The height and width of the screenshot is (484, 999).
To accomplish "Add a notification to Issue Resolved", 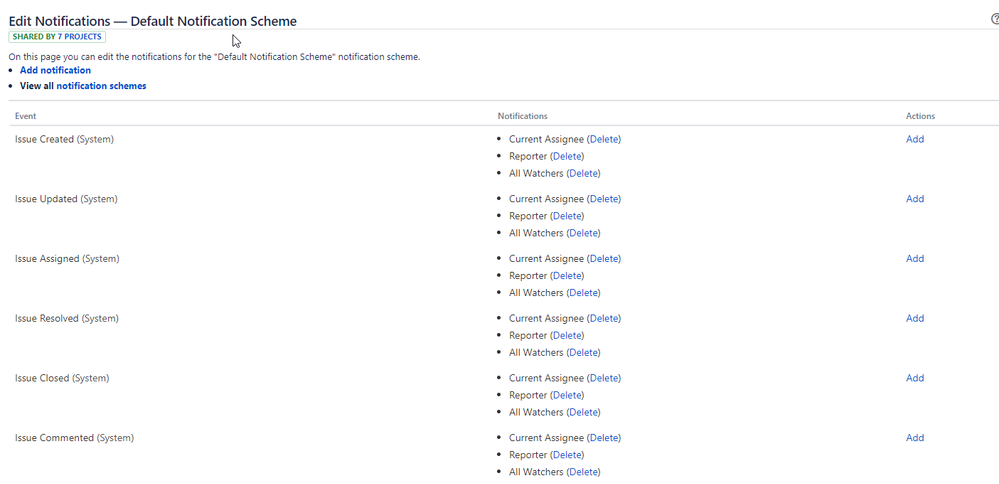I will (x=915, y=318).
